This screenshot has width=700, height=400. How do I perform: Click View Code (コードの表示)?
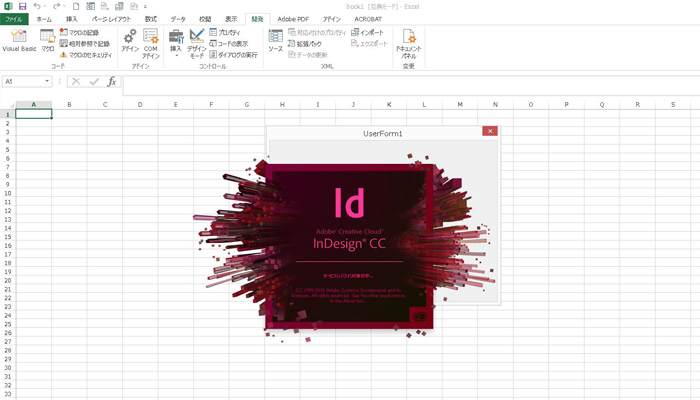[229, 44]
